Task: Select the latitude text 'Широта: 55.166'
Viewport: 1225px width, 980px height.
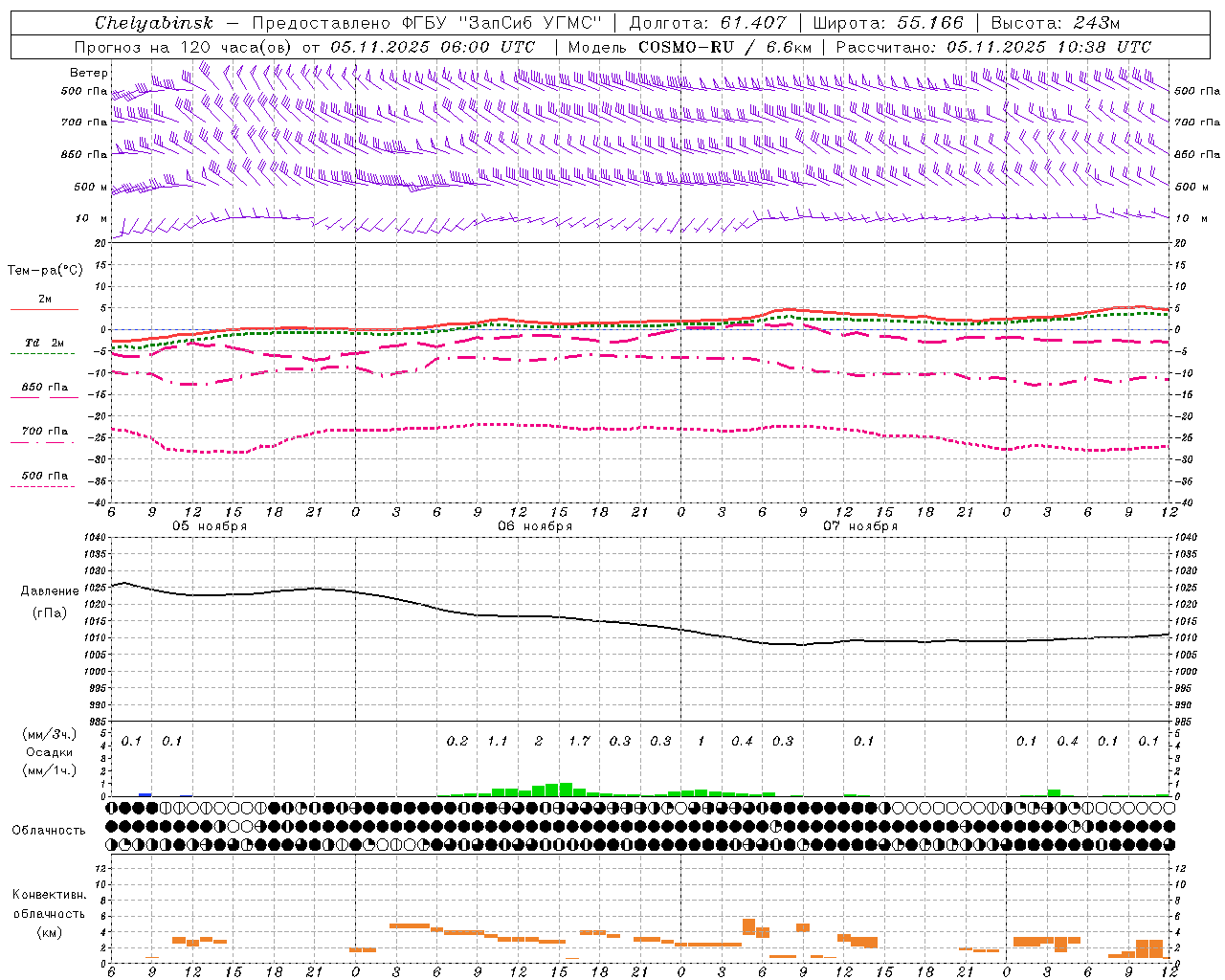Action: pos(887,23)
